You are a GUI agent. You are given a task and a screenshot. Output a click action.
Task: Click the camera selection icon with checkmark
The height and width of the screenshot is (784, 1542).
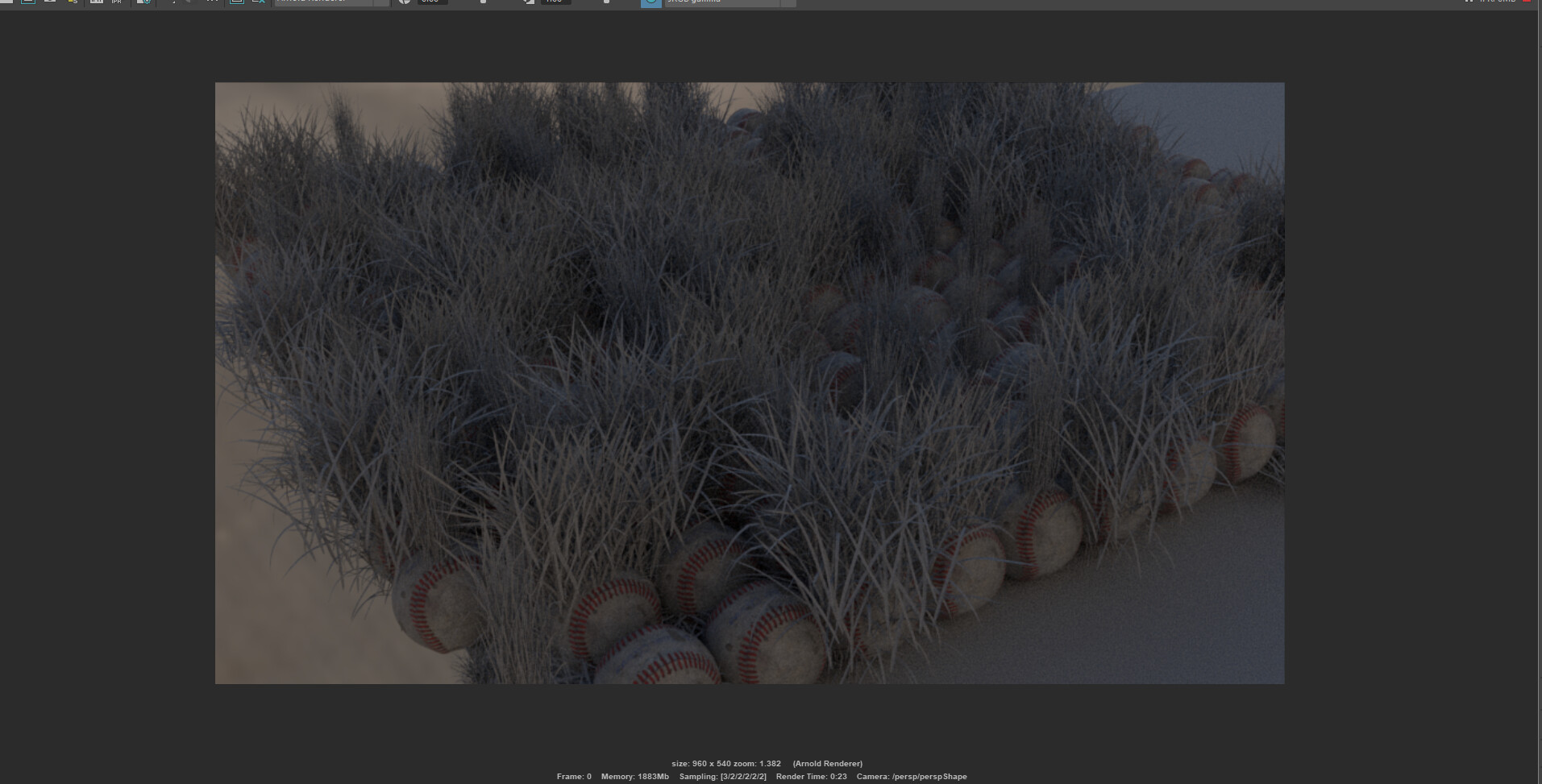click(x=143, y=3)
